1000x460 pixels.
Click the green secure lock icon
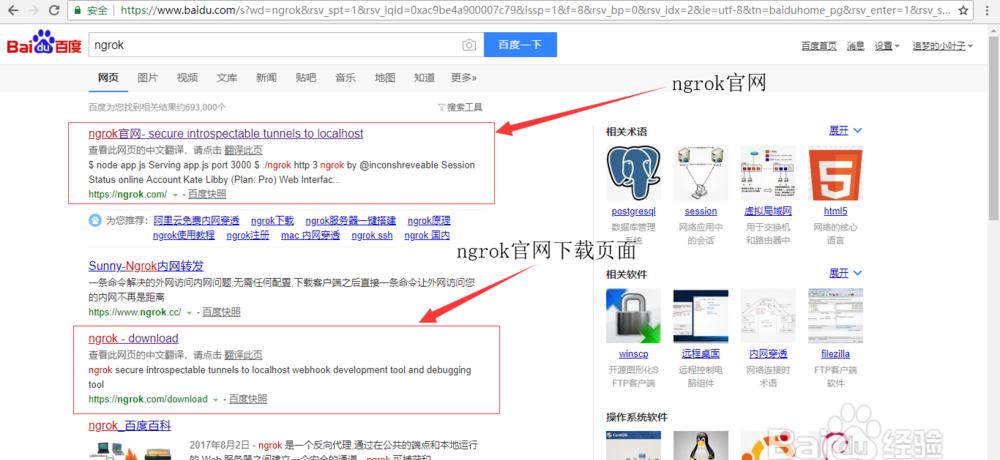tap(77, 10)
